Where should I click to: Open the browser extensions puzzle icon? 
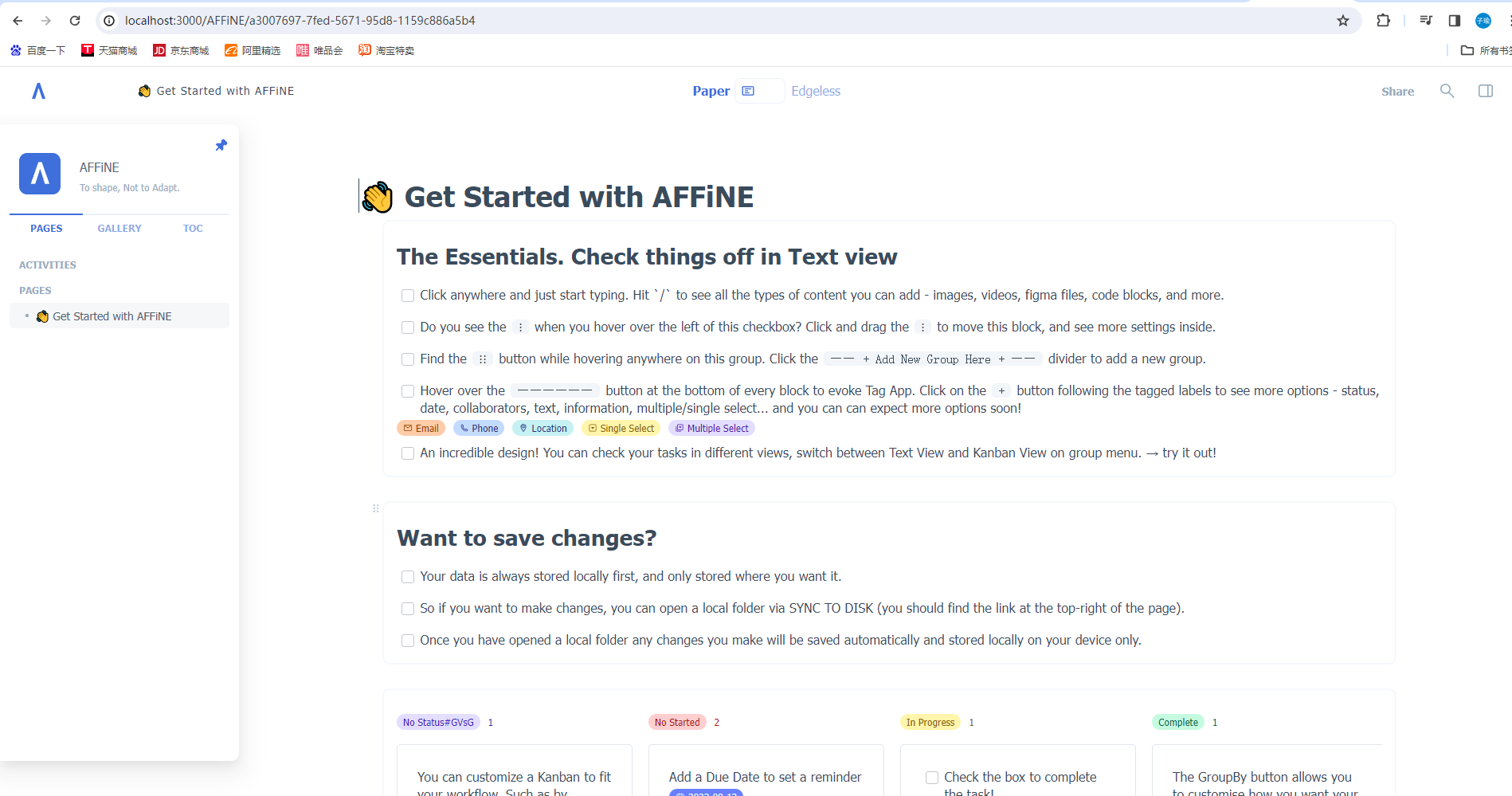1384,21
